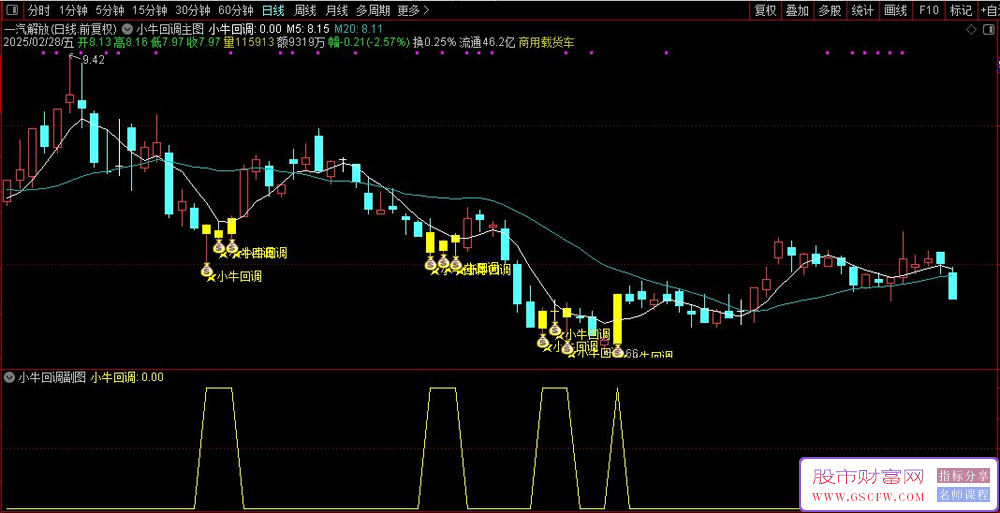Screen dimensions: 1000x513
Task: Click the 复权 button
Action: [765, 10]
